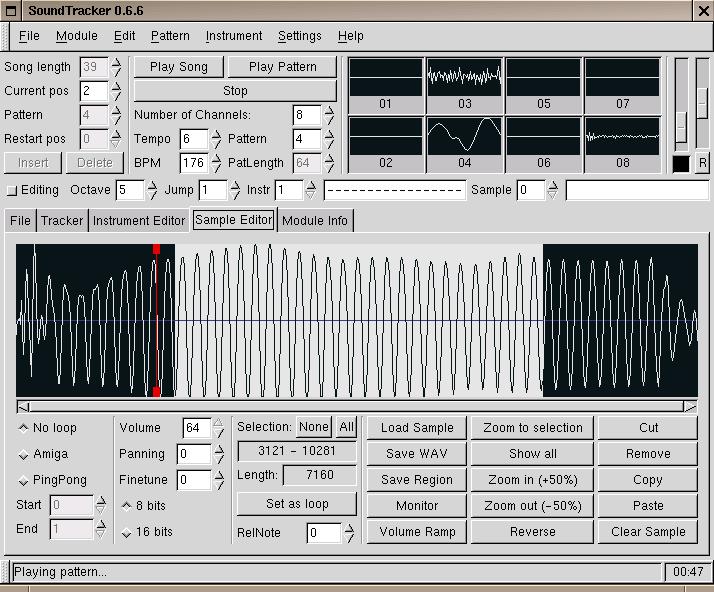This screenshot has height=592, width=714.
Task: Open the Help menu
Action: (x=350, y=36)
